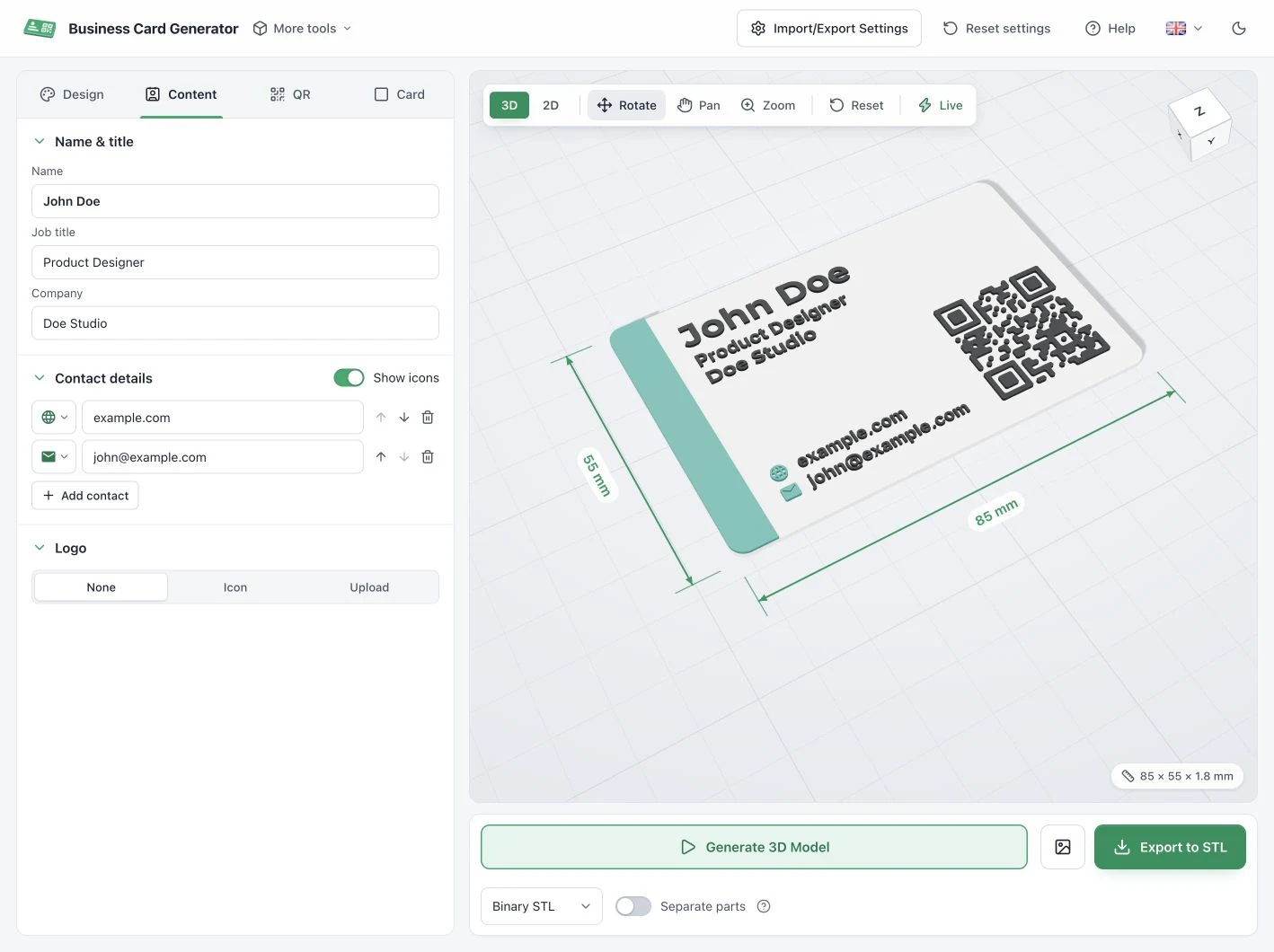Viewport: 1274px width, 952px height.
Task: Delete the example.com contact row
Action: (428, 418)
